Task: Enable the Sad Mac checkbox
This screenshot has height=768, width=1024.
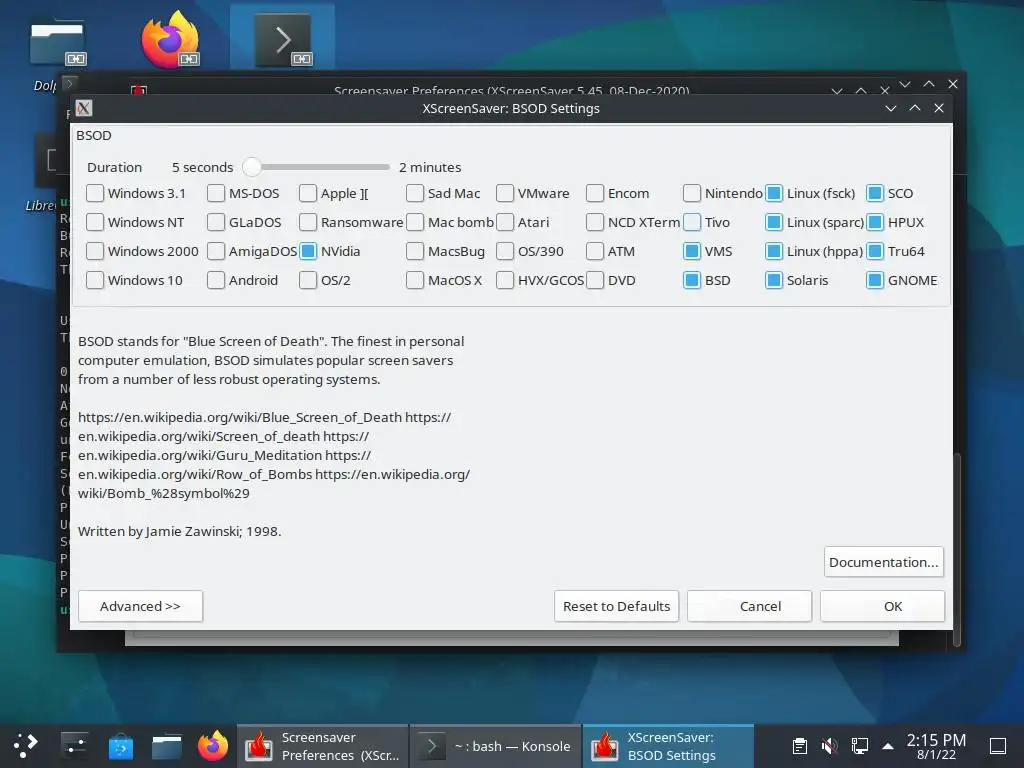Action: pyautogui.click(x=415, y=193)
